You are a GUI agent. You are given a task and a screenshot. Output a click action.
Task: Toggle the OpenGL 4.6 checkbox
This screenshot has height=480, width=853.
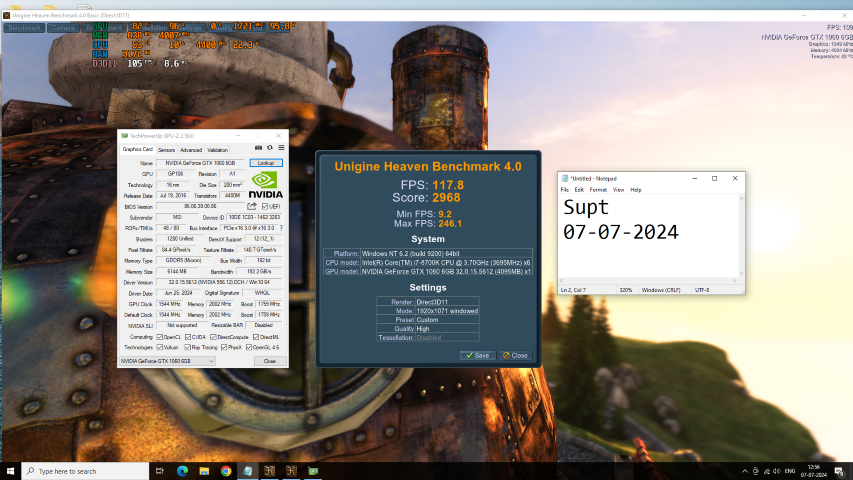click(x=249, y=347)
